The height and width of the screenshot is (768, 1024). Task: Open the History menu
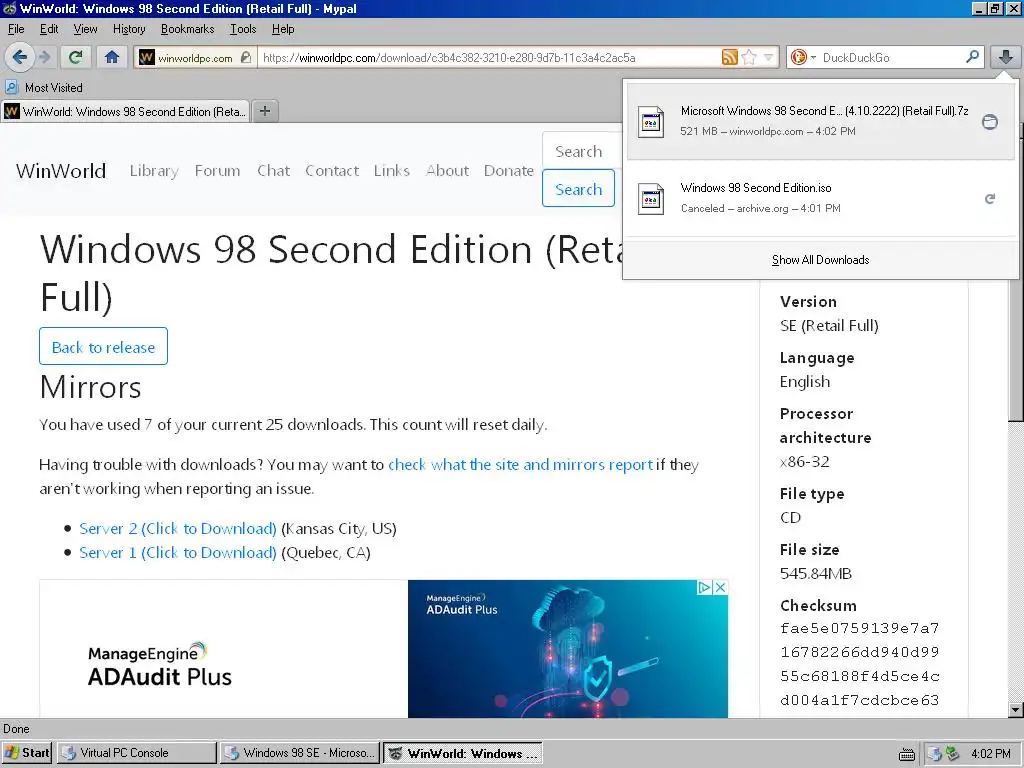coord(129,29)
